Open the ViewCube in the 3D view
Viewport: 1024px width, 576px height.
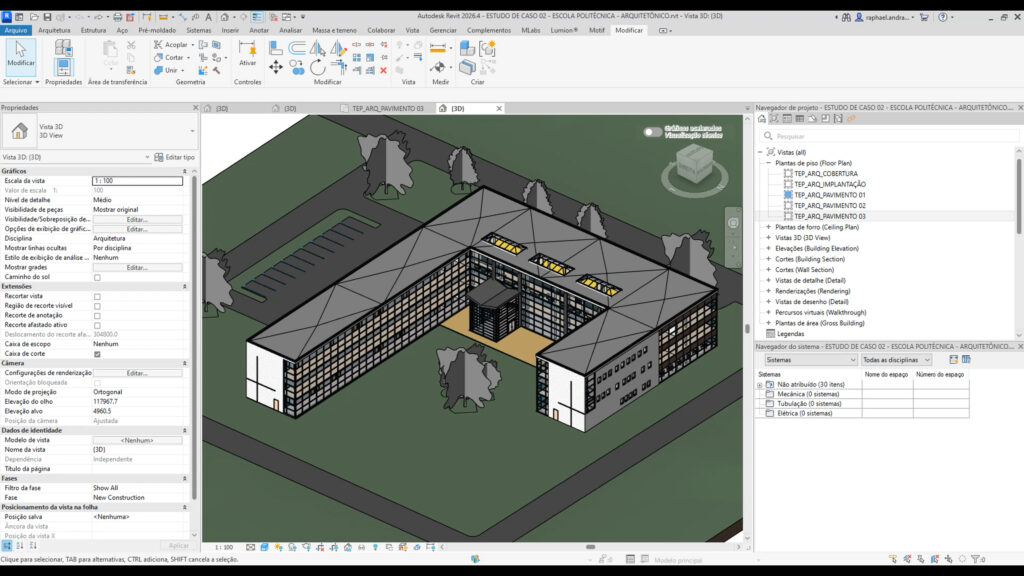coord(694,165)
